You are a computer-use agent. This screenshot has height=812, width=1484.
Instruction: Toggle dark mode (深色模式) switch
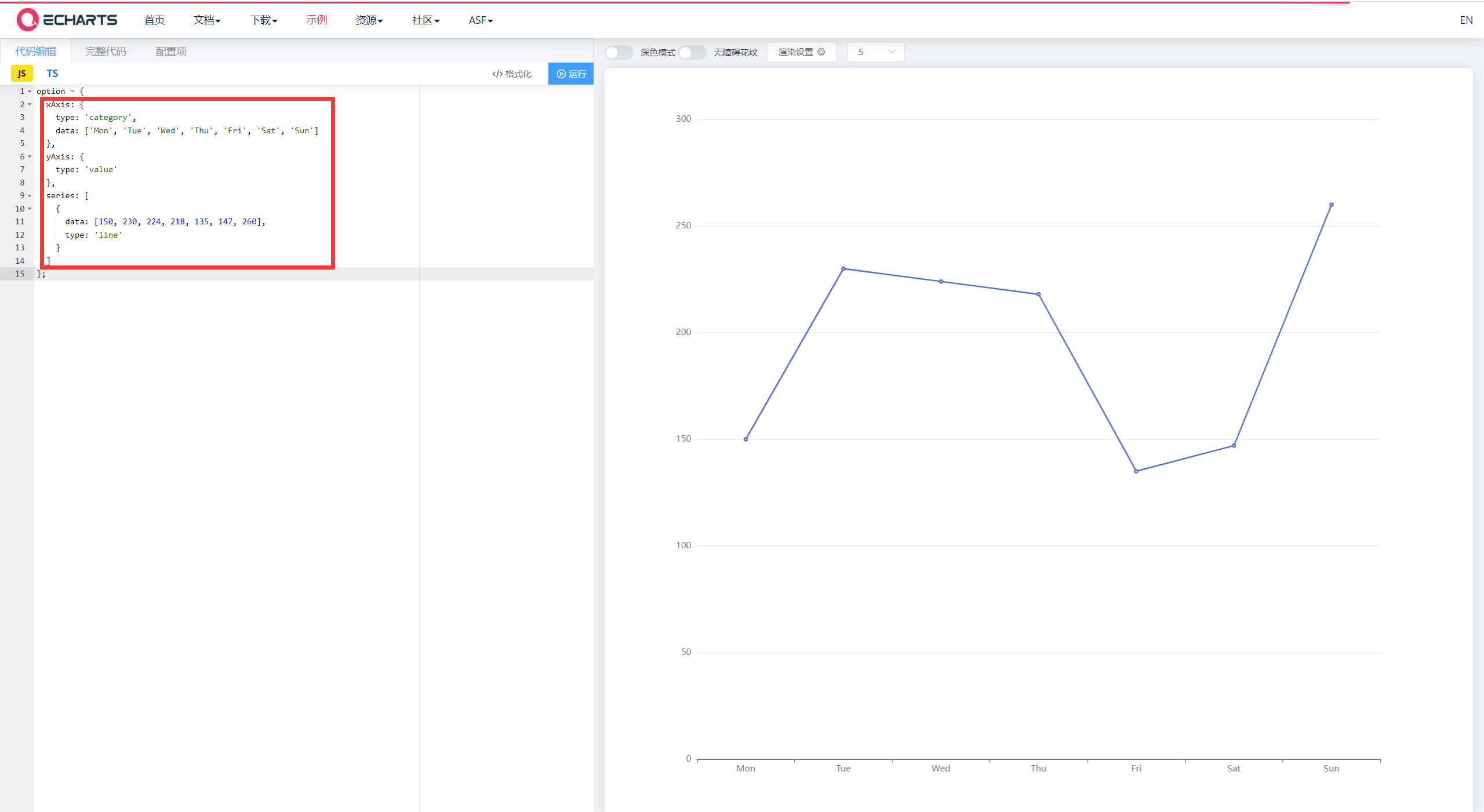(619, 52)
